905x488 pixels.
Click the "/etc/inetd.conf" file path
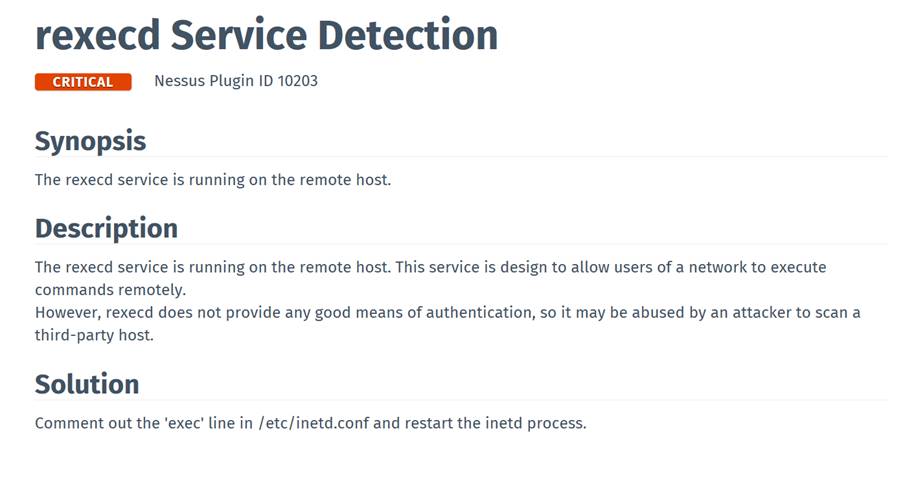pyautogui.click(x=315, y=423)
